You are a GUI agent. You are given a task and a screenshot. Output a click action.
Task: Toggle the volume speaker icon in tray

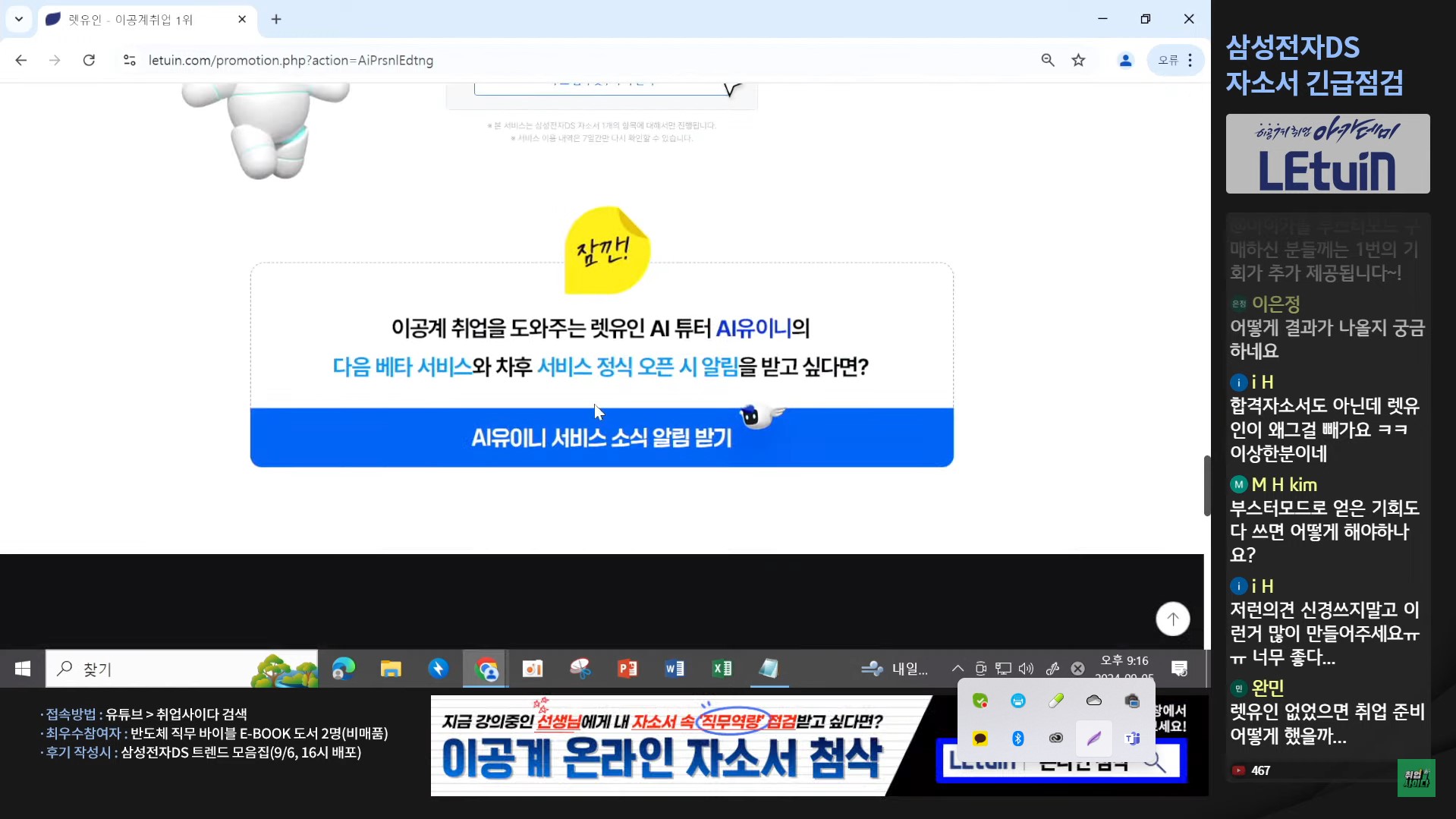pos(1026,669)
